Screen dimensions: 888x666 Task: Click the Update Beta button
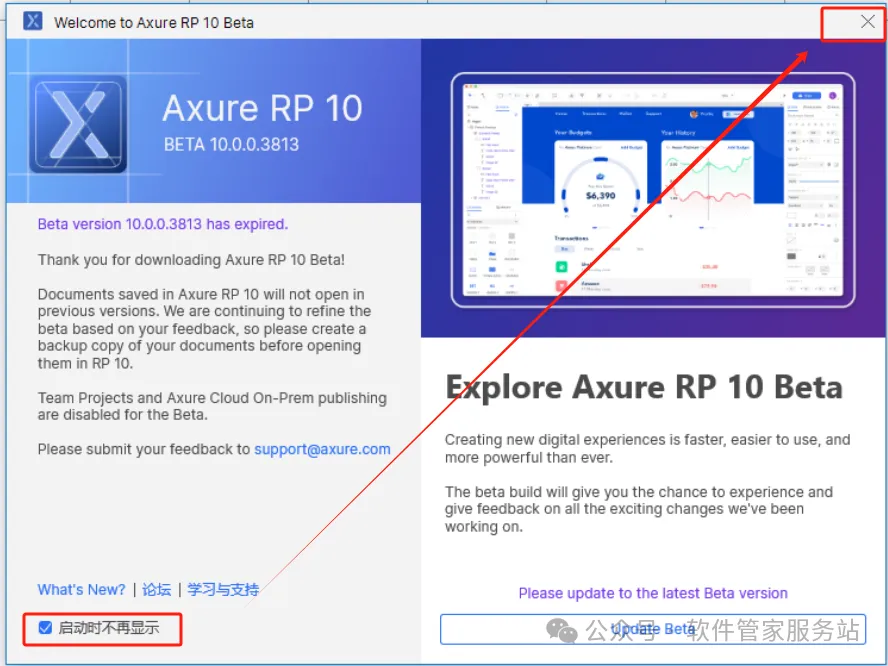tap(653, 629)
